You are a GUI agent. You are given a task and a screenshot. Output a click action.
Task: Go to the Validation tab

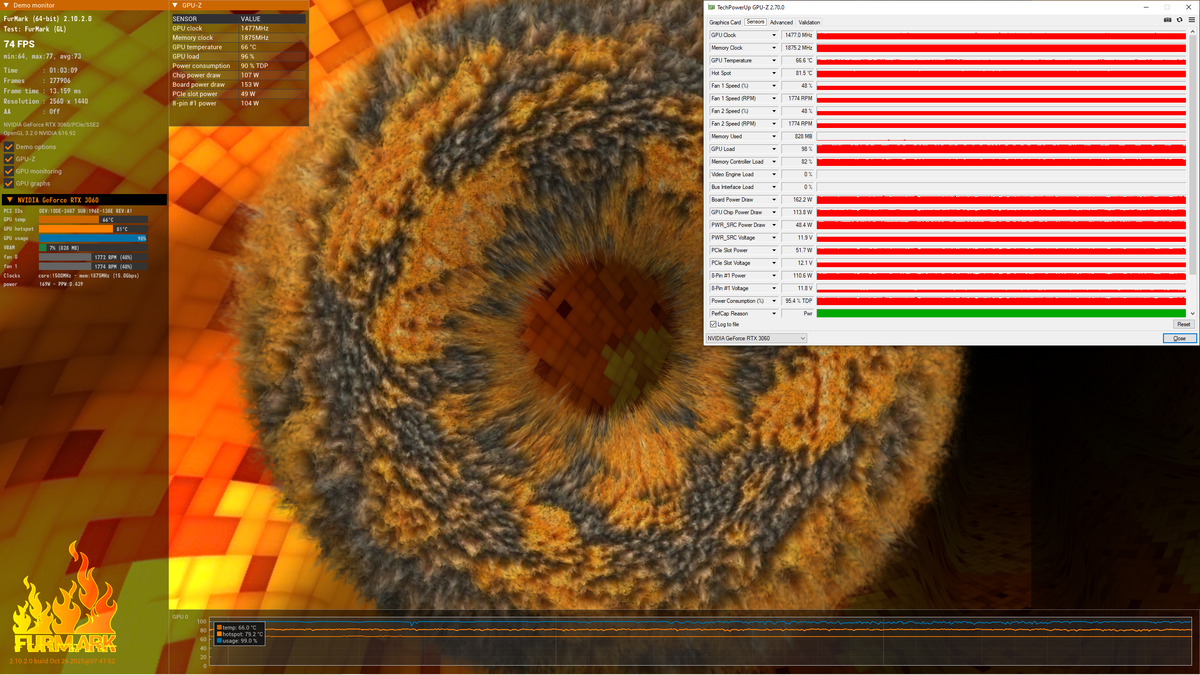(x=809, y=22)
